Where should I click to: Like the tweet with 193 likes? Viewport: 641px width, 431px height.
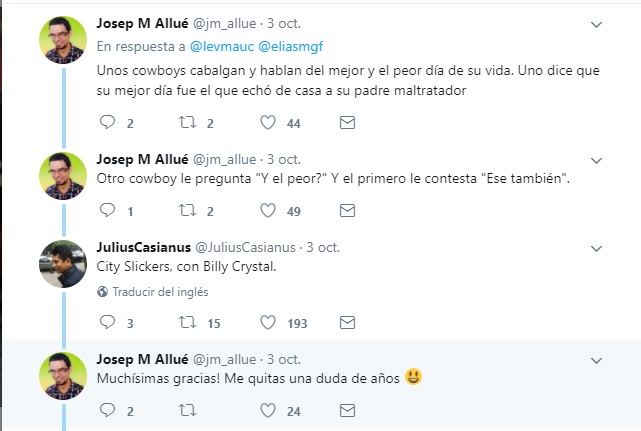(268, 323)
